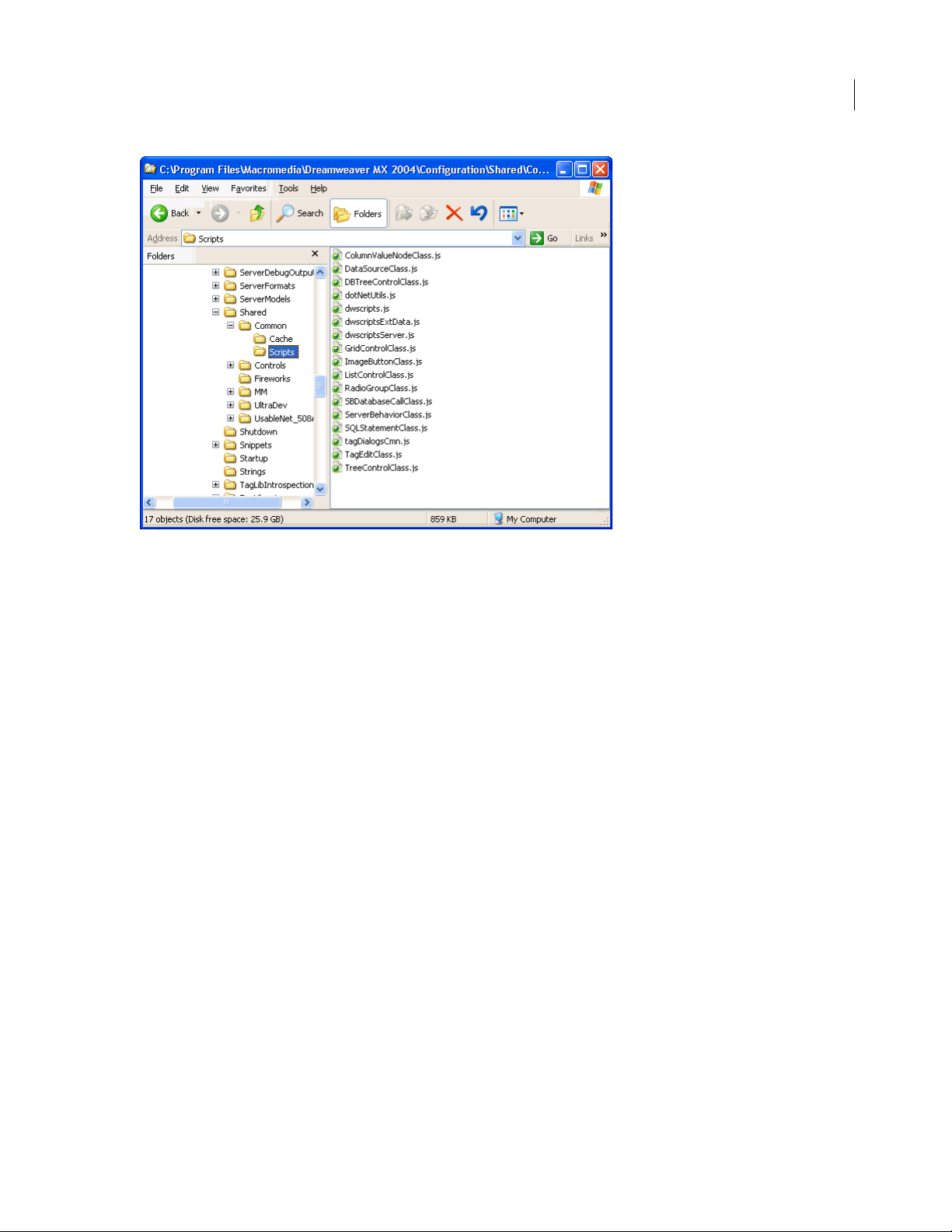Go up one folder level
Image resolution: width=952 pixels, height=1232 pixels.
pos(257,213)
